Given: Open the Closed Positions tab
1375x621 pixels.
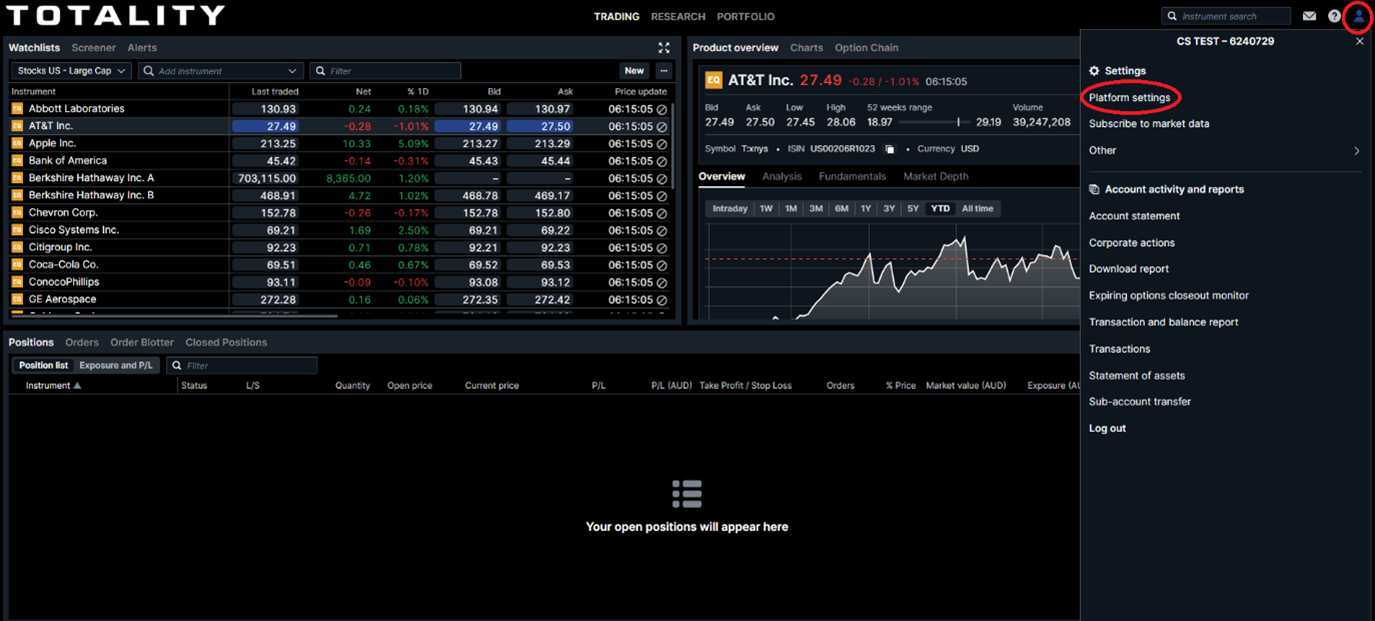Looking at the screenshot, I should (x=226, y=343).
